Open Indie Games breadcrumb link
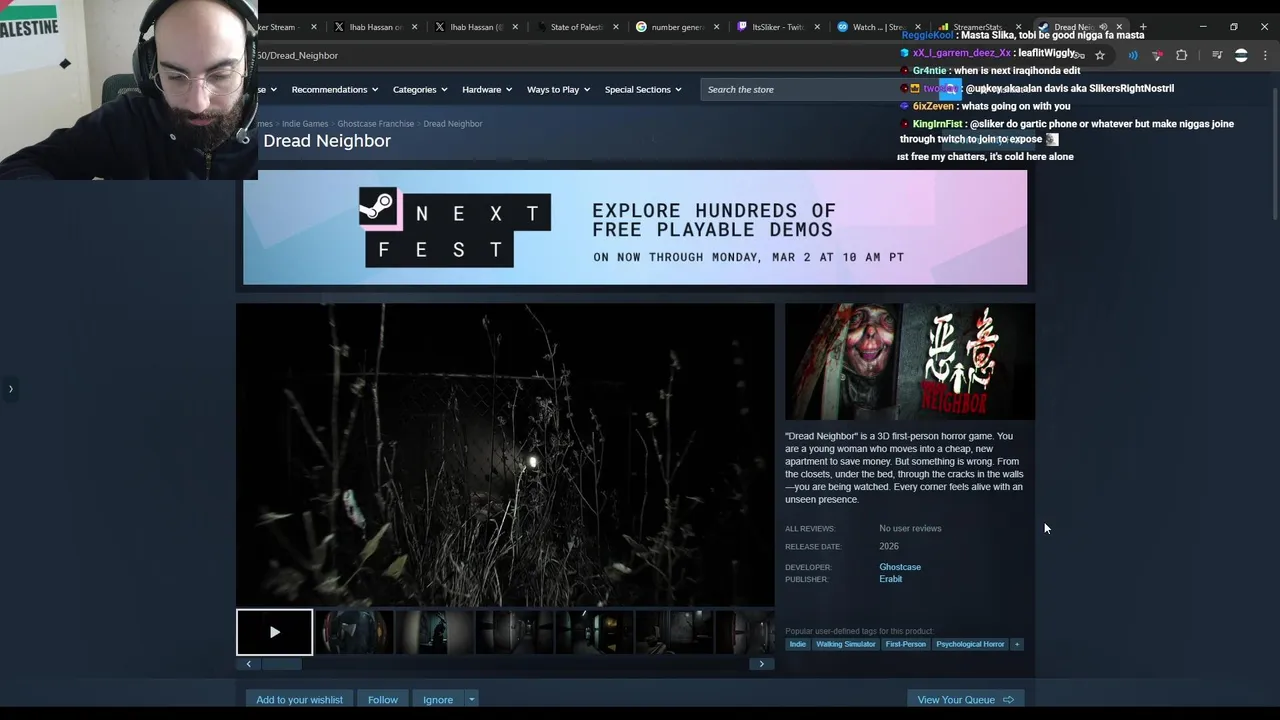Viewport: 1280px width, 720px height. click(305, 124)
